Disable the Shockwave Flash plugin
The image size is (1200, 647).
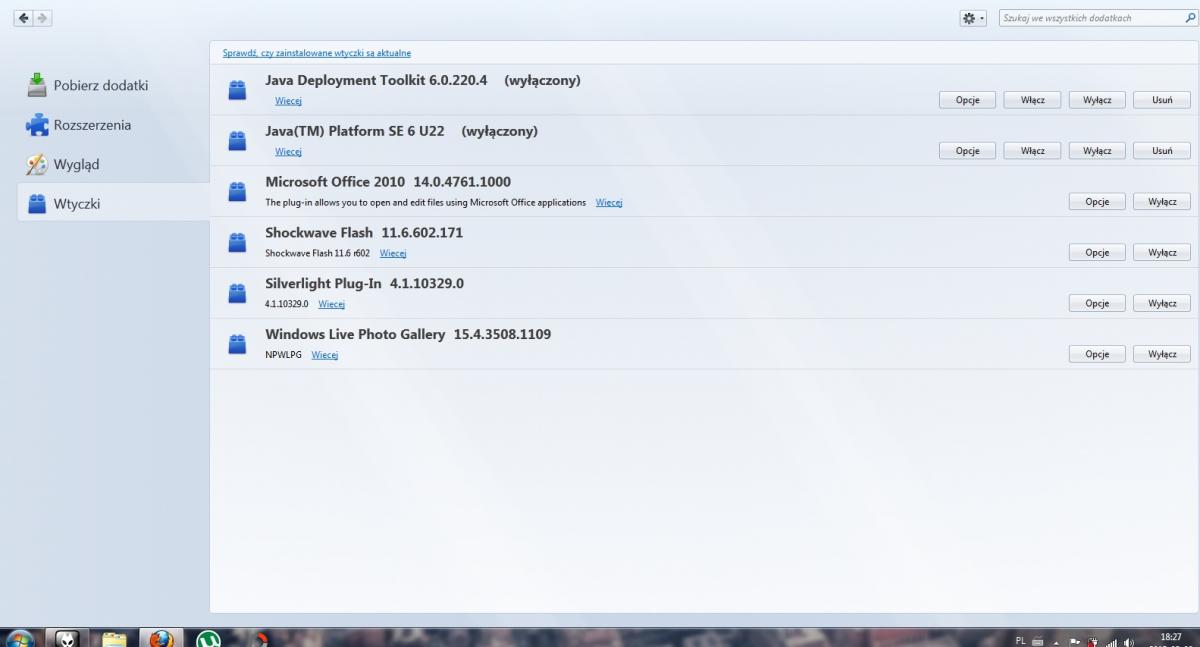tap(1161, 253)
